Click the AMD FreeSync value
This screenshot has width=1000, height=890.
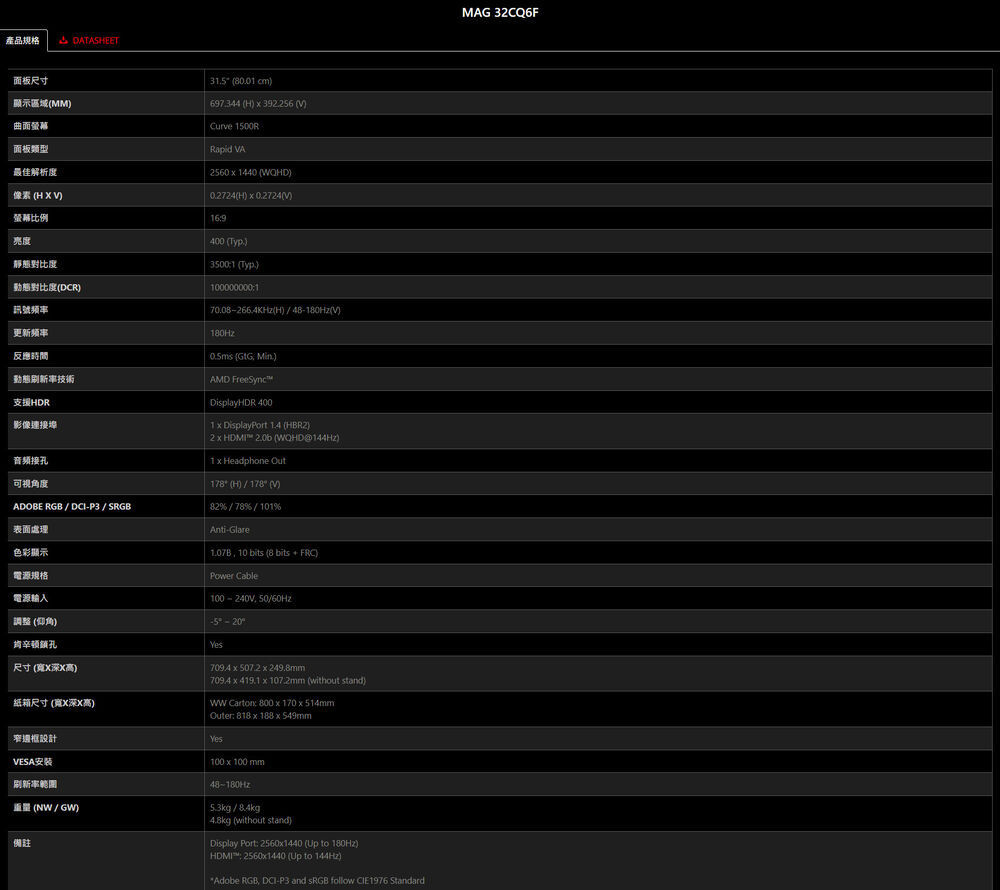tap(241, 379)
